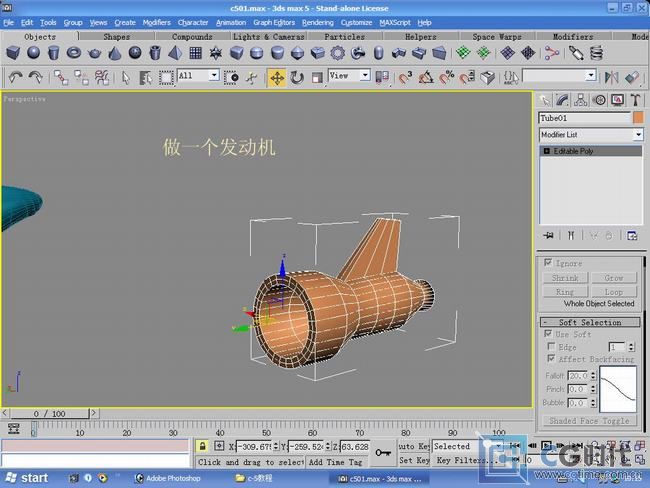Click the Undo arrow

[x=15, y=77]
